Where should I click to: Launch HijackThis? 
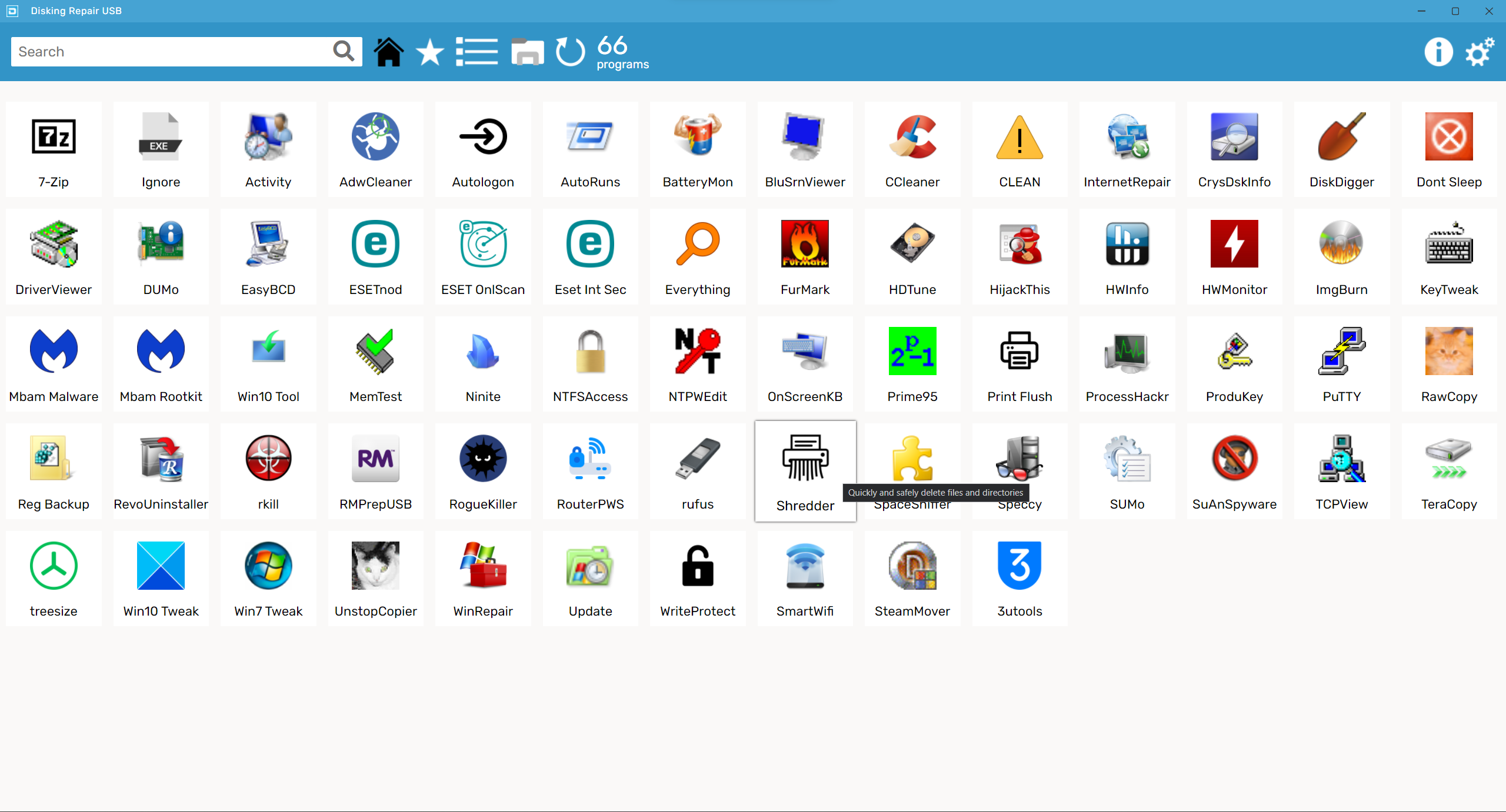point(1019,257)
